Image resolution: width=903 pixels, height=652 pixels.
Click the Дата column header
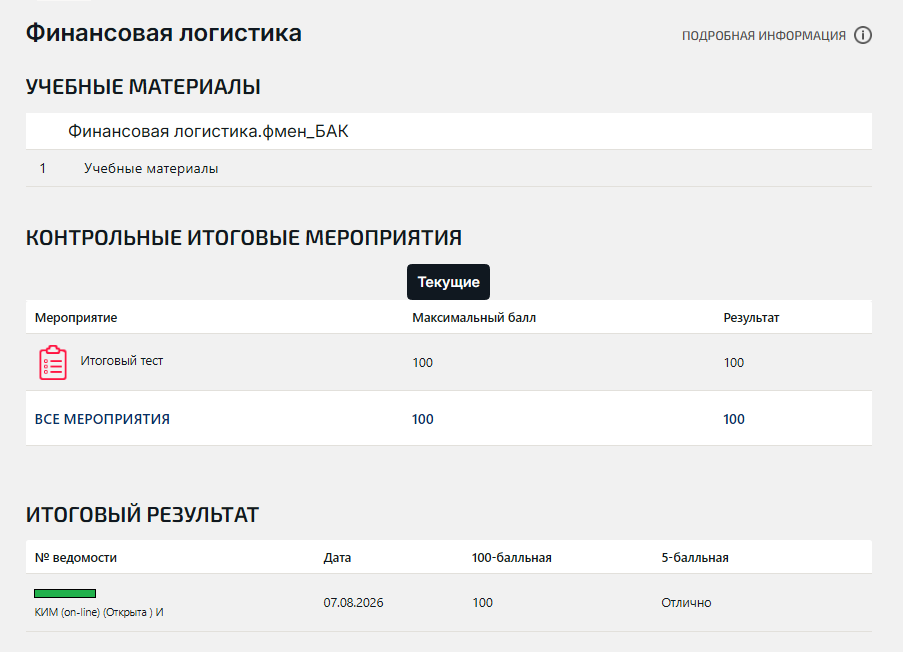point(337,558)
